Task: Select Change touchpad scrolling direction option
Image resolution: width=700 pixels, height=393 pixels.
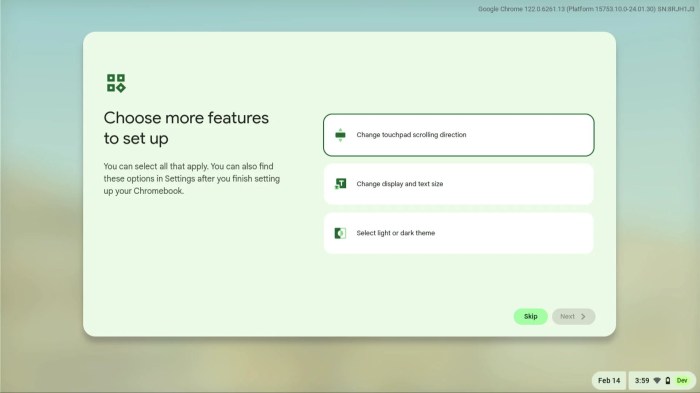Action: click(458, 135)
